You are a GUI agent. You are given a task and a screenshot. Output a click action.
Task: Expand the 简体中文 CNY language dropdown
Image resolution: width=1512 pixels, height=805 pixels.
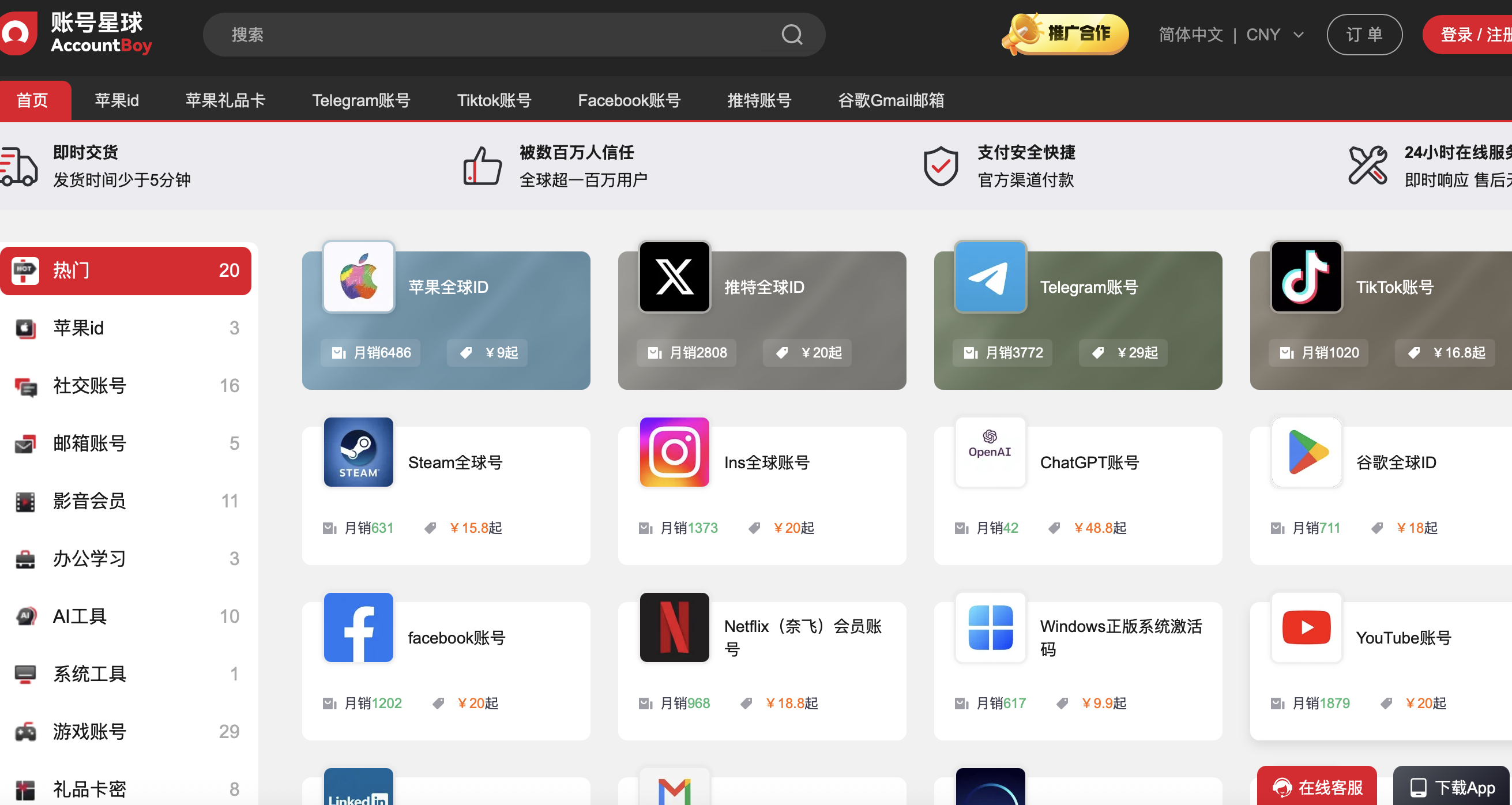tap(1230, 35)
